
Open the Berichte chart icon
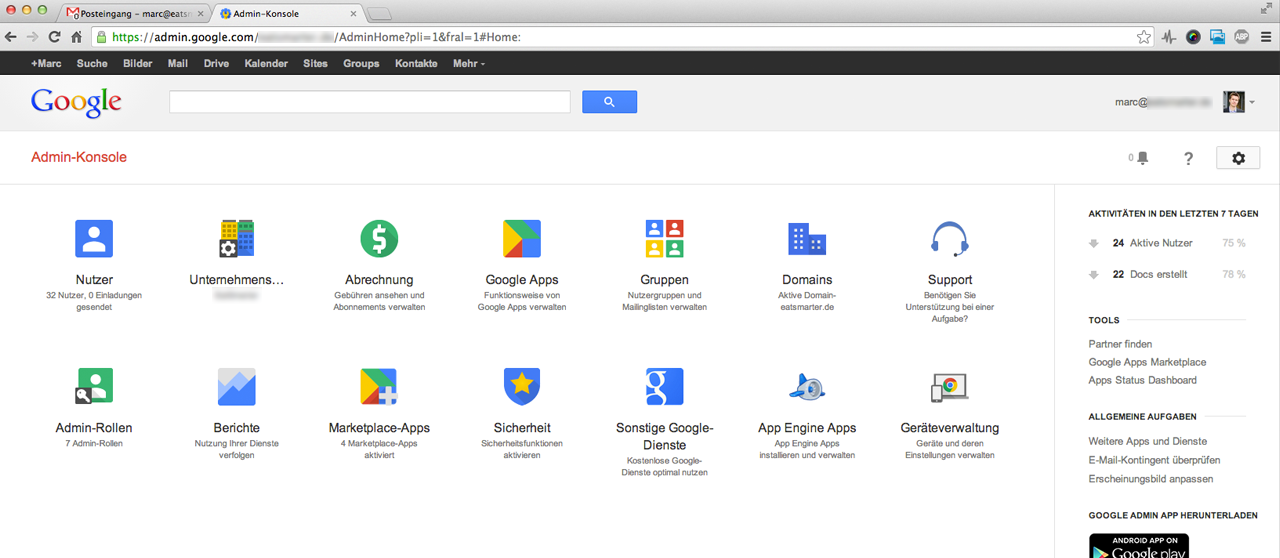point(237,386)
